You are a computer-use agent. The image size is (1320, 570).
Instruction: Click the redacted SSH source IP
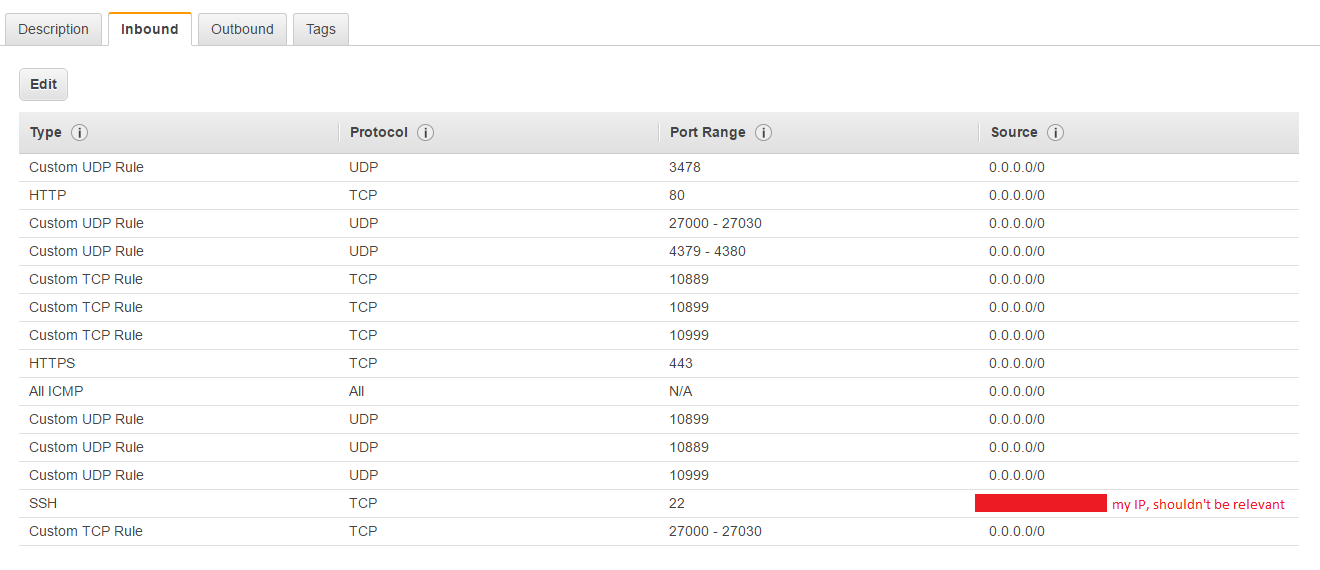pyautogui.click(x=1040, y=503)
